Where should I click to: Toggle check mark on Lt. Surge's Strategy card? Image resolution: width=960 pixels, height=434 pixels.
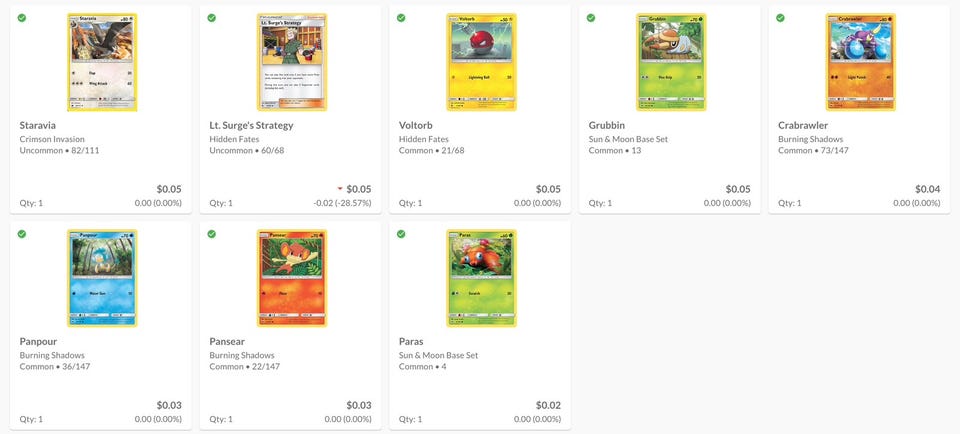211,18
